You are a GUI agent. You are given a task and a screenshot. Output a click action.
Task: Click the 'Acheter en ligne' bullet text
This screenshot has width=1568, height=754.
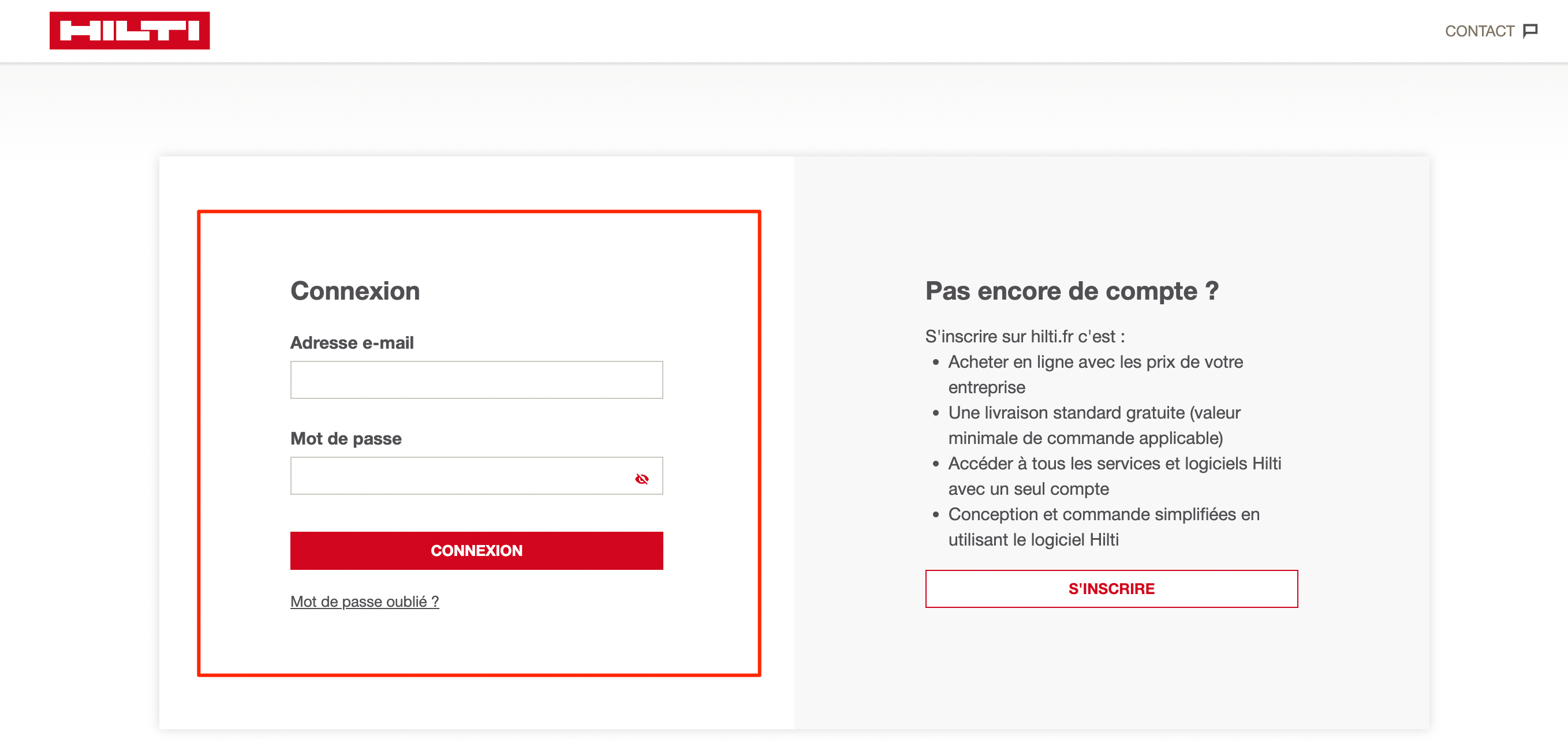click(x=1096, y=374)
